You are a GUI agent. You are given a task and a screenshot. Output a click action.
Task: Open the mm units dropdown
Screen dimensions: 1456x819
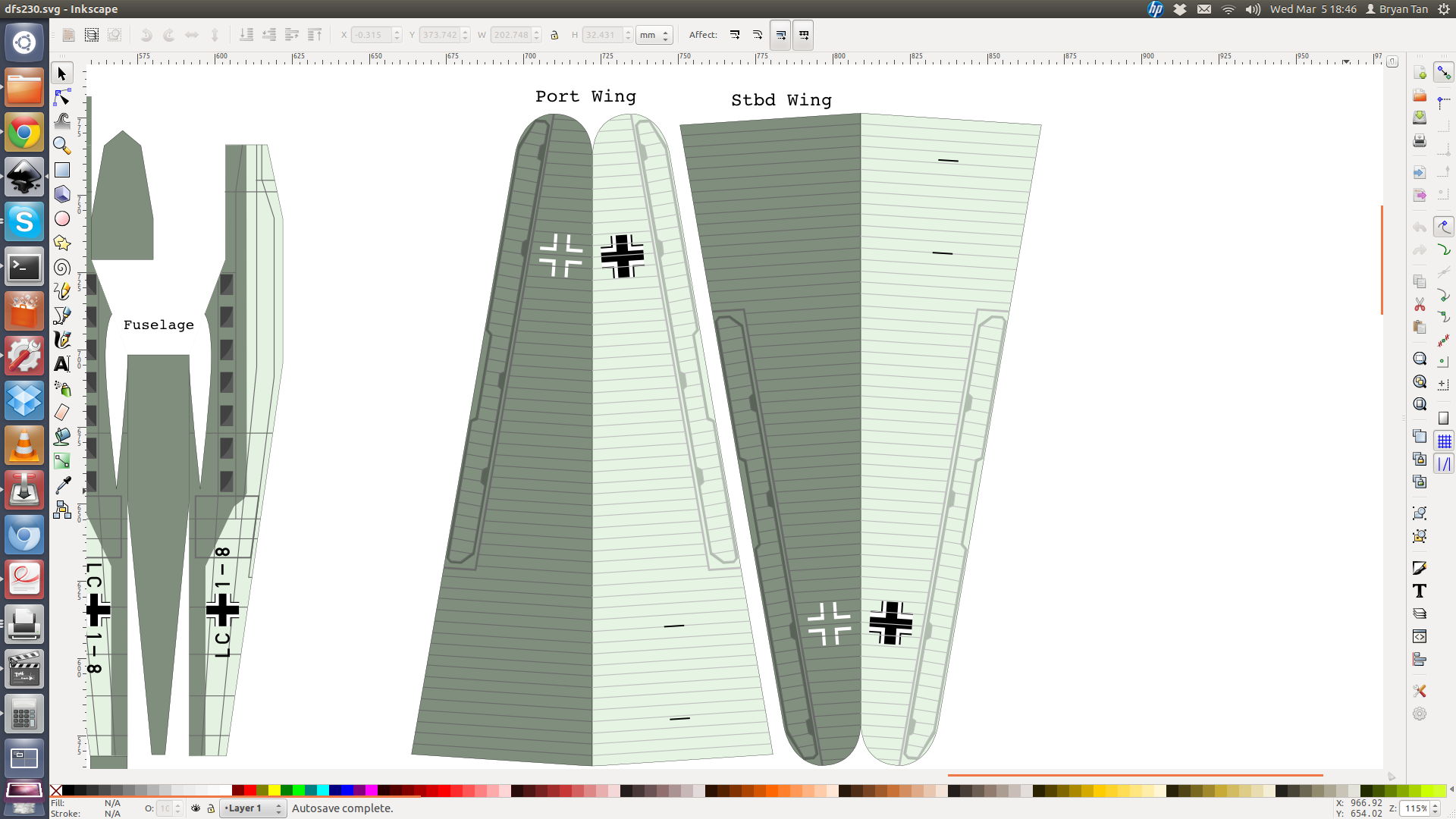(654, 35)
